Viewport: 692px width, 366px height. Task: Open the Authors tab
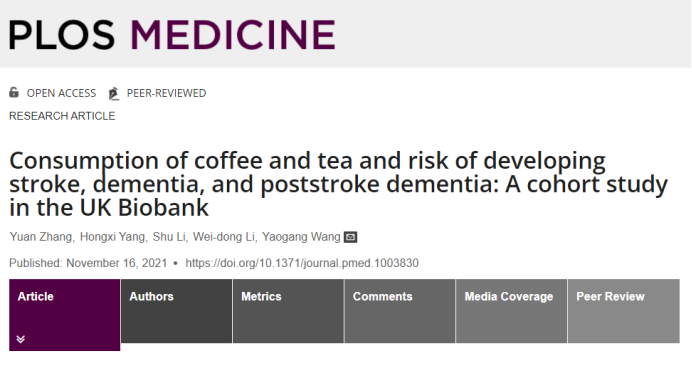pos(177,311)
